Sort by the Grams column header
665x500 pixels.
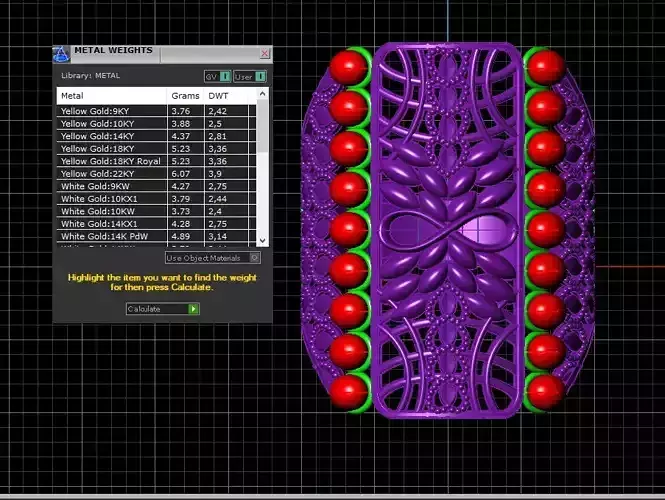(186, 96)
